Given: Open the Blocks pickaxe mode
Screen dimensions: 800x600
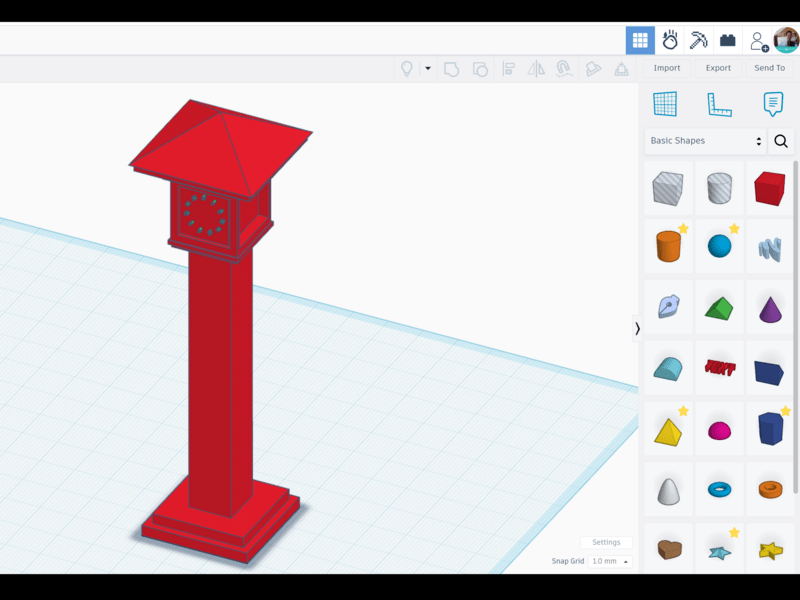Looking at the screenshot, I should point(698,40).
